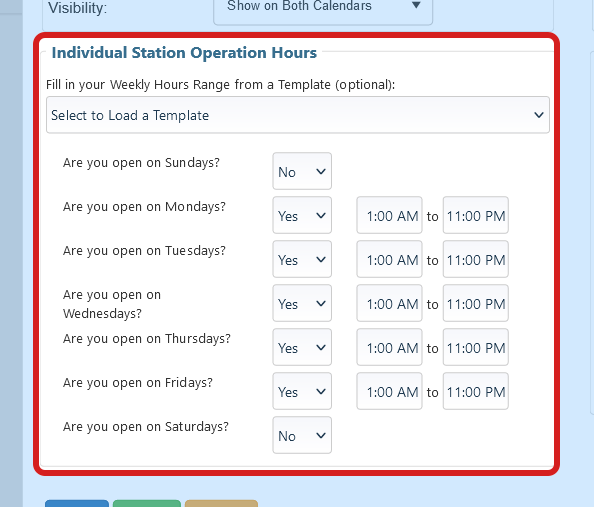Edit Wednesday opening time 1:00 AM
The width and height of the screenshot is (594, 507).
[389, 303]
